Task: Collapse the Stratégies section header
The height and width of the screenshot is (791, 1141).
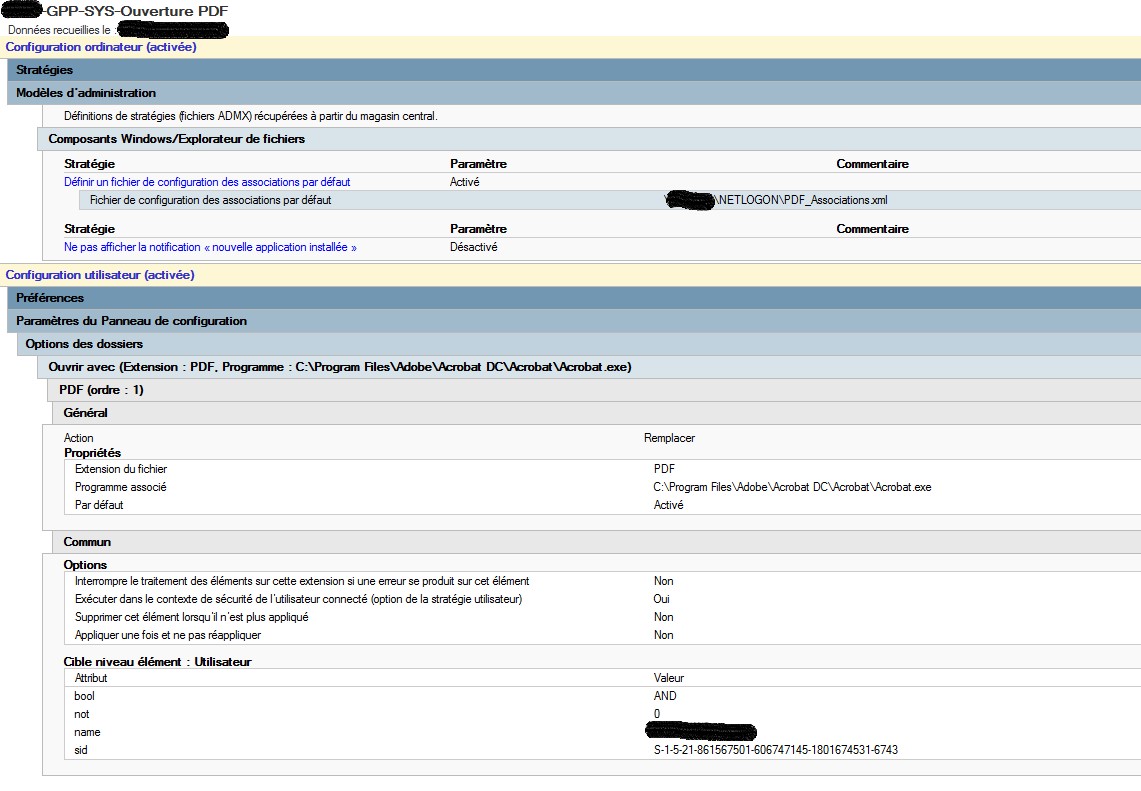Action: tap(45, 70)
